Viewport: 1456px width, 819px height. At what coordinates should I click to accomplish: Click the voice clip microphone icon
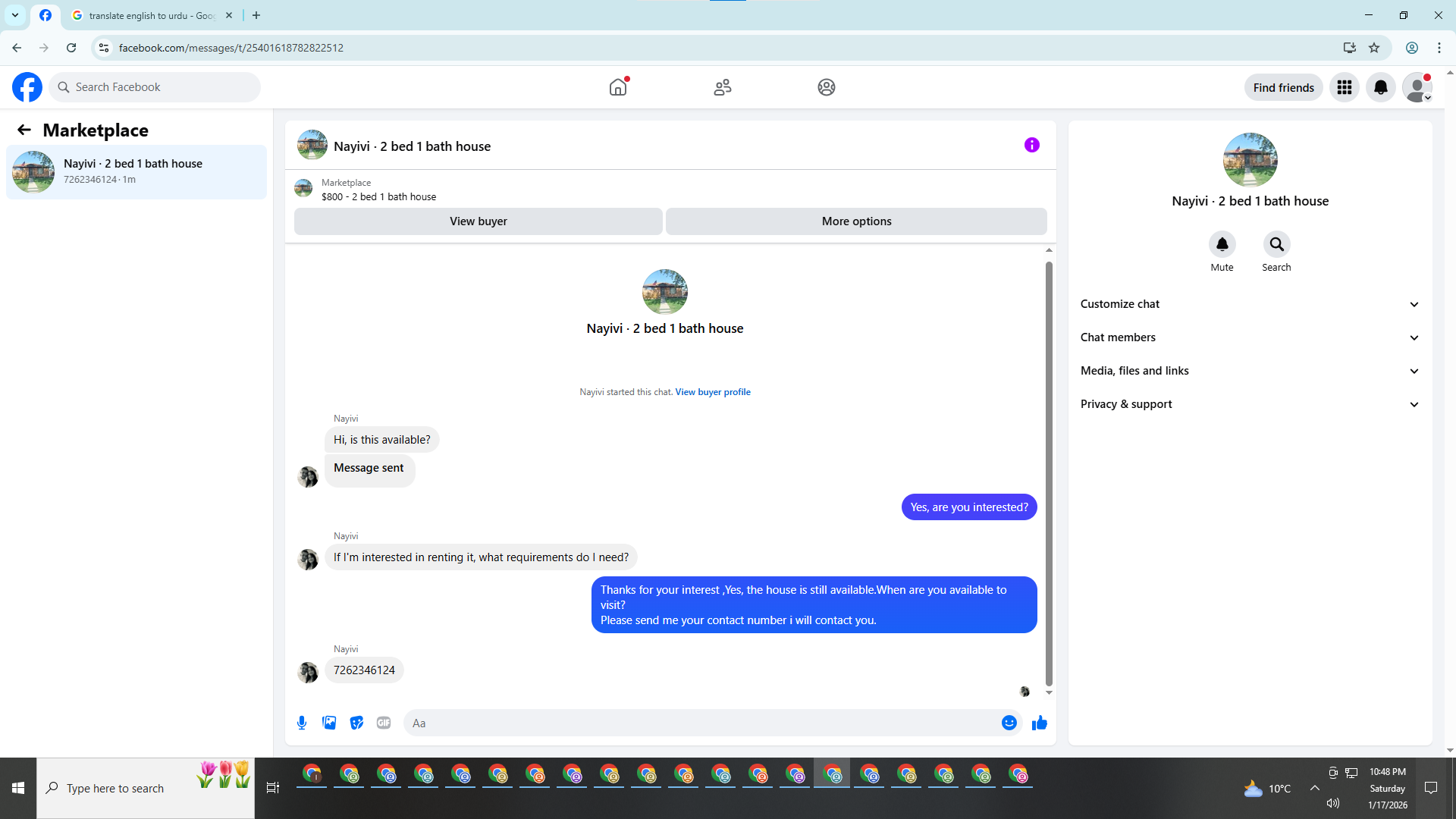point(302,723)
